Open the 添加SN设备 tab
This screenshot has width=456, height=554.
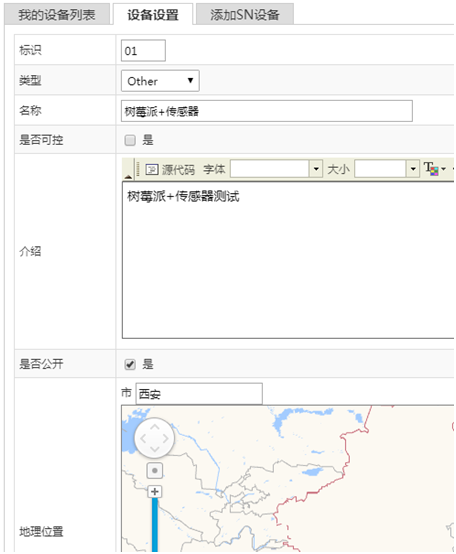tap(245, 14)
